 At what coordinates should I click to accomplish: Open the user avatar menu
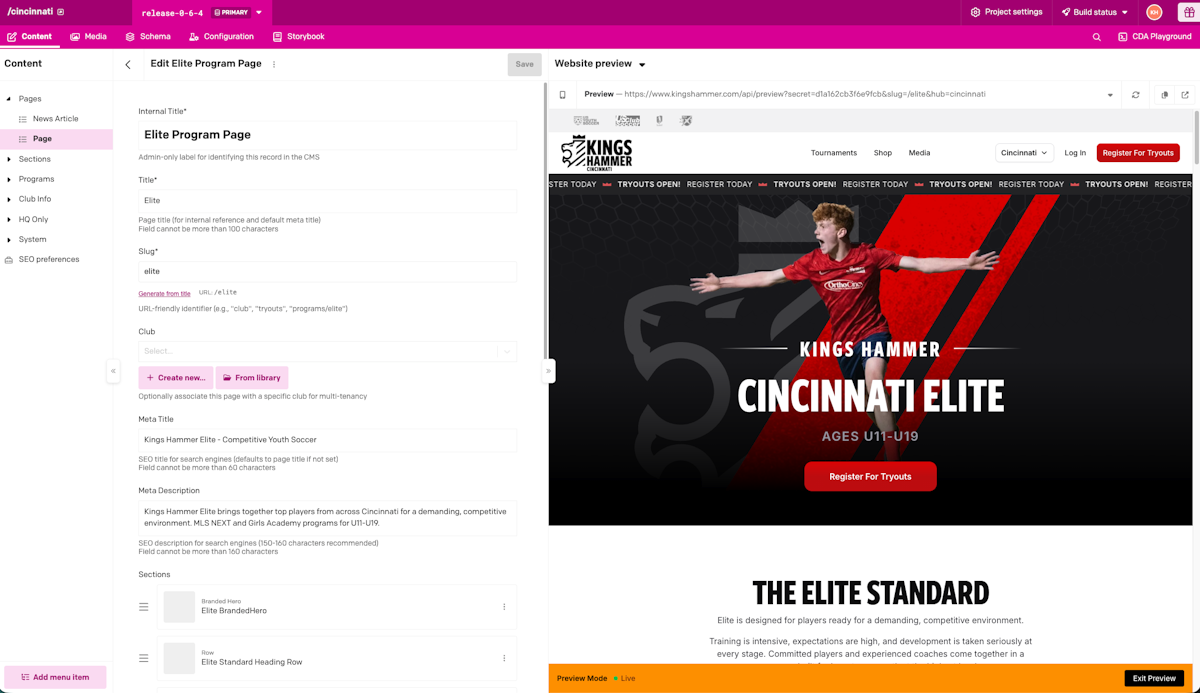point(1154,12)
